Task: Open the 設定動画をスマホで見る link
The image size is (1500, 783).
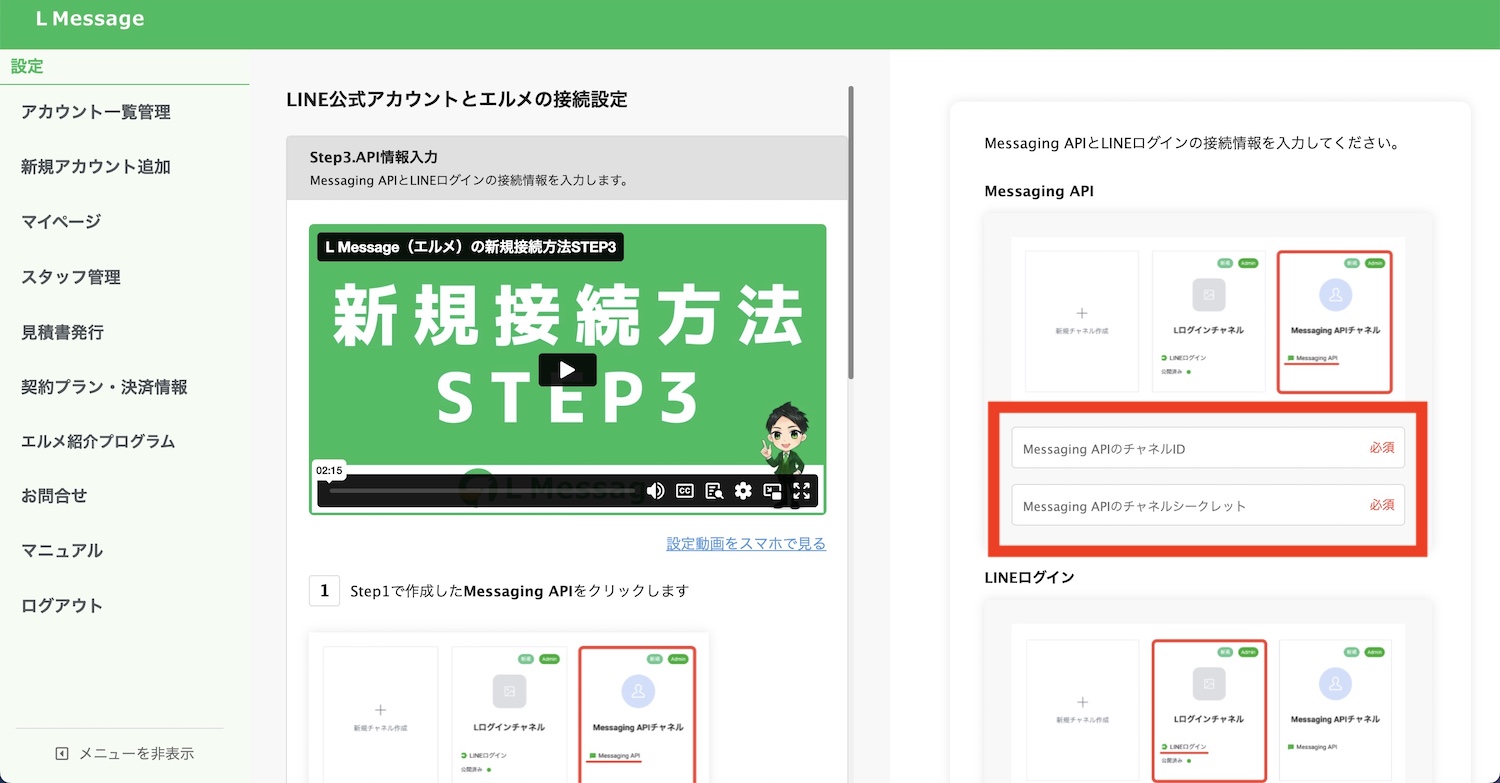Action: (746, 544)
